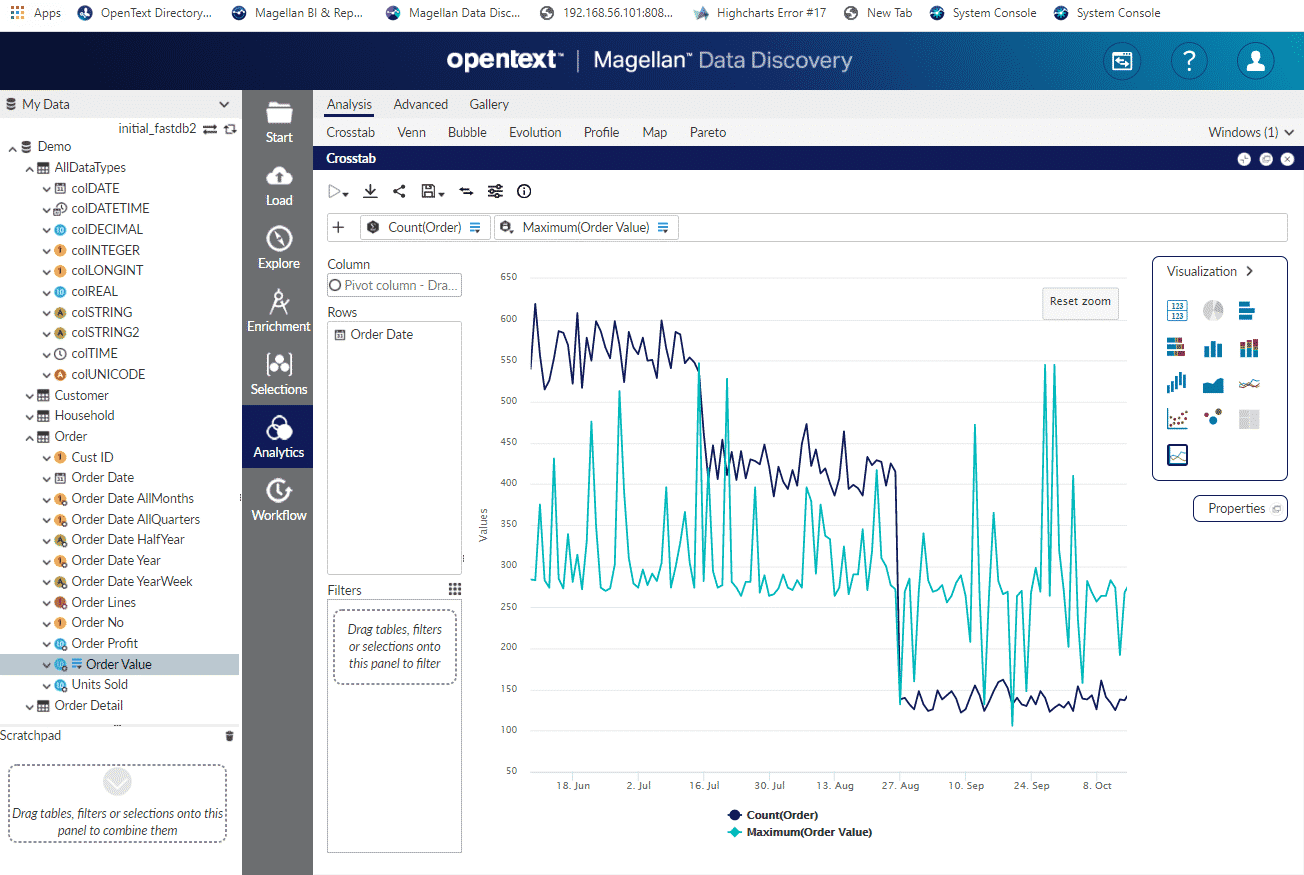Click the info icon in the toolbar
Screen dimensions: 1304x875
[x=523, y=191]
